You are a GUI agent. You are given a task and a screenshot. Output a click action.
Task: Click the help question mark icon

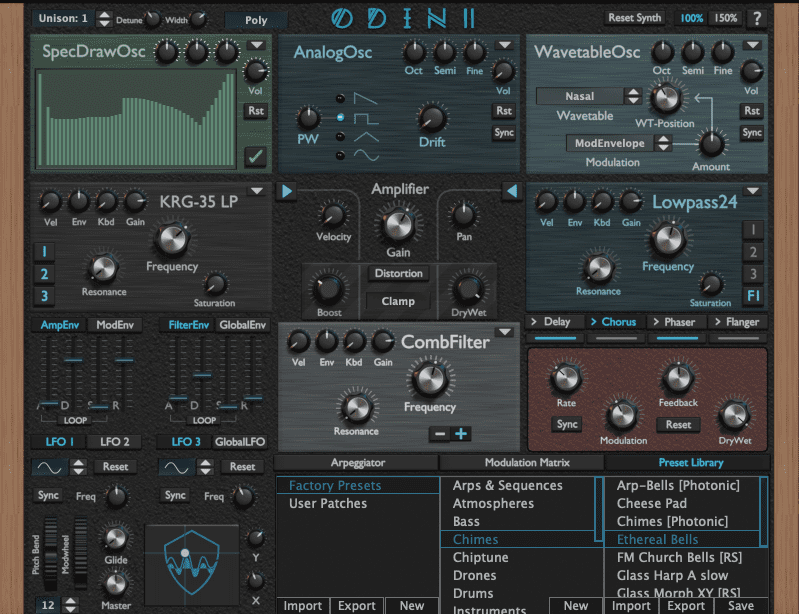point(757,19)
